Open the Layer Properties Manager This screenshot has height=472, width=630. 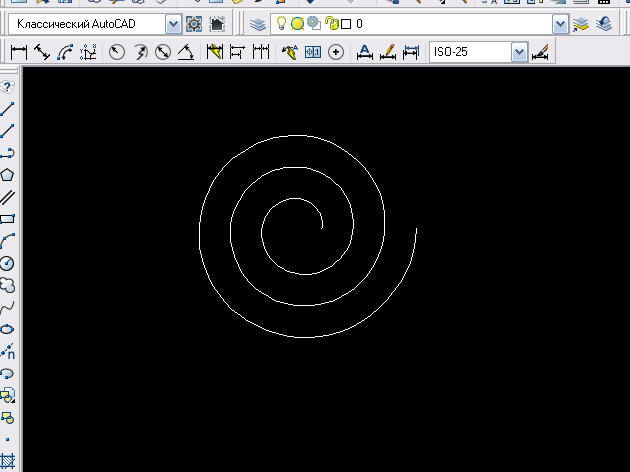pyautogui.click(x=257, y=23)
